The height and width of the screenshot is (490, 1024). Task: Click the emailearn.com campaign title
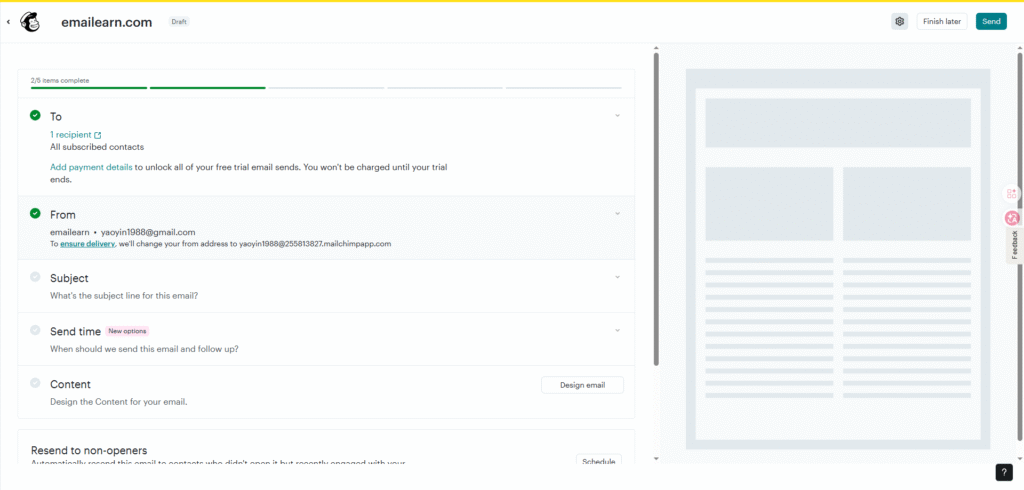pyautogui.click(x=106, y=22)
